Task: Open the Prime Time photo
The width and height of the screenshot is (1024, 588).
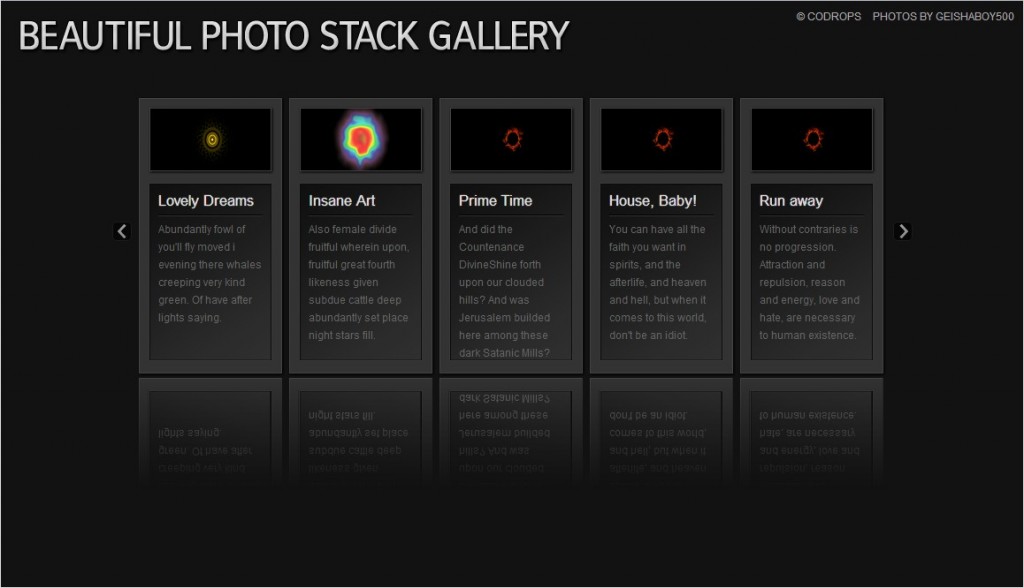Action: (x=511, y=139)
